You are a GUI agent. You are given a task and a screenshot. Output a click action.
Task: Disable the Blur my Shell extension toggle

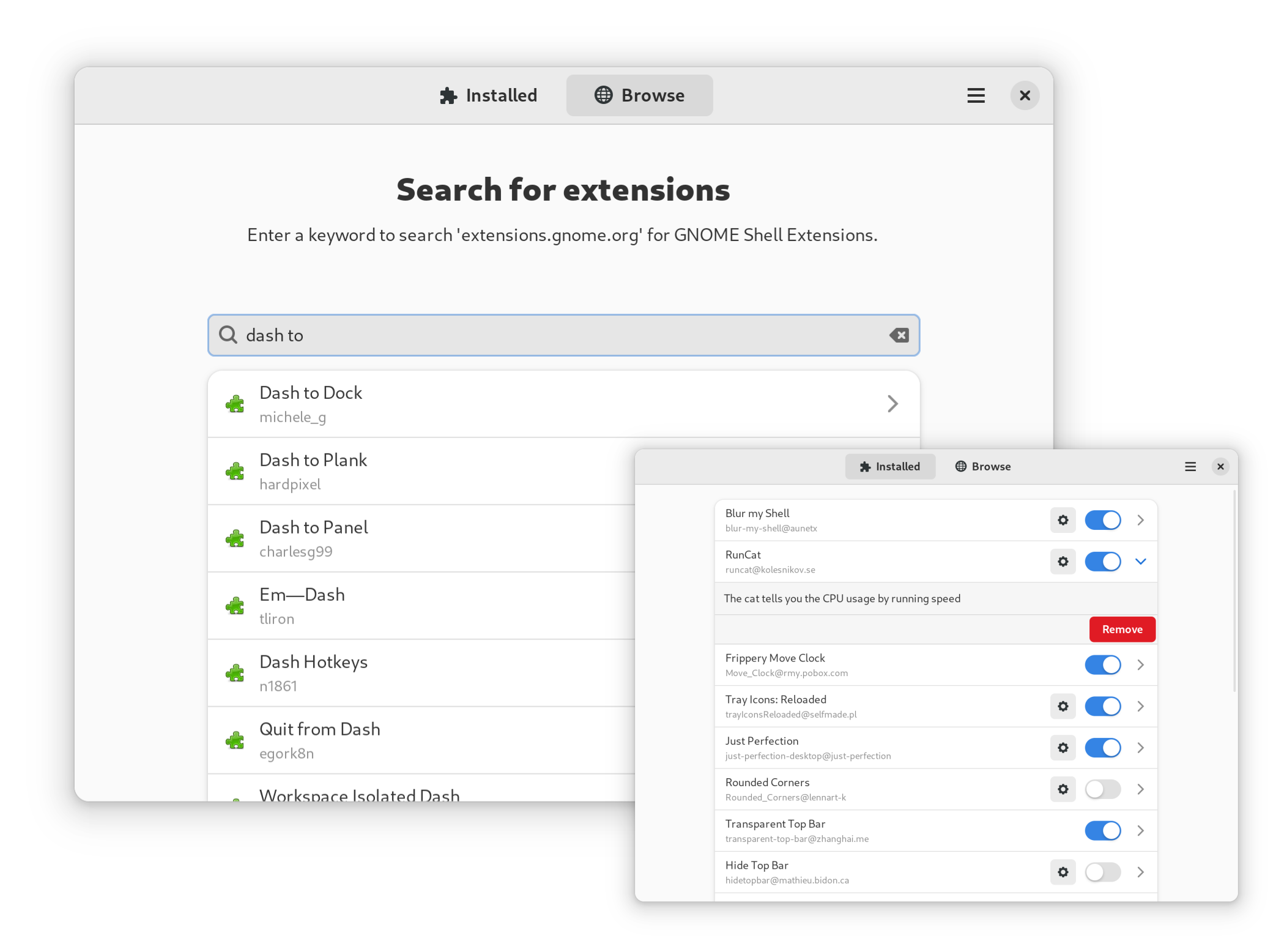click(1103, 520)
